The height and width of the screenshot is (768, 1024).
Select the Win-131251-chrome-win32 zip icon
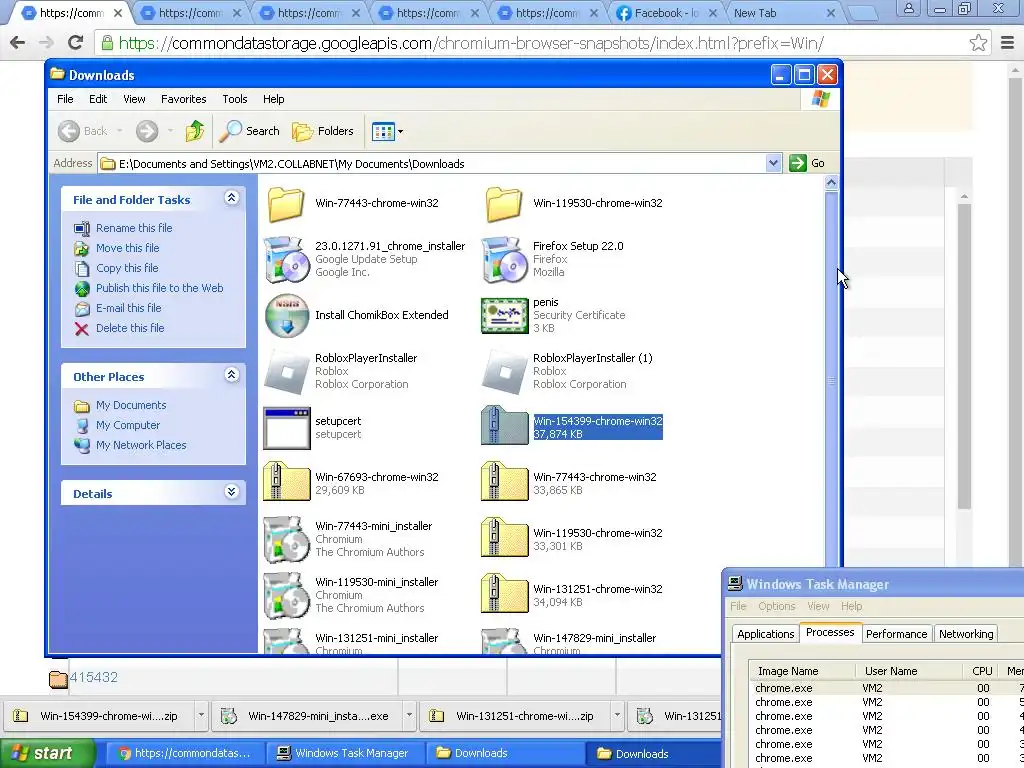point(505,593)
